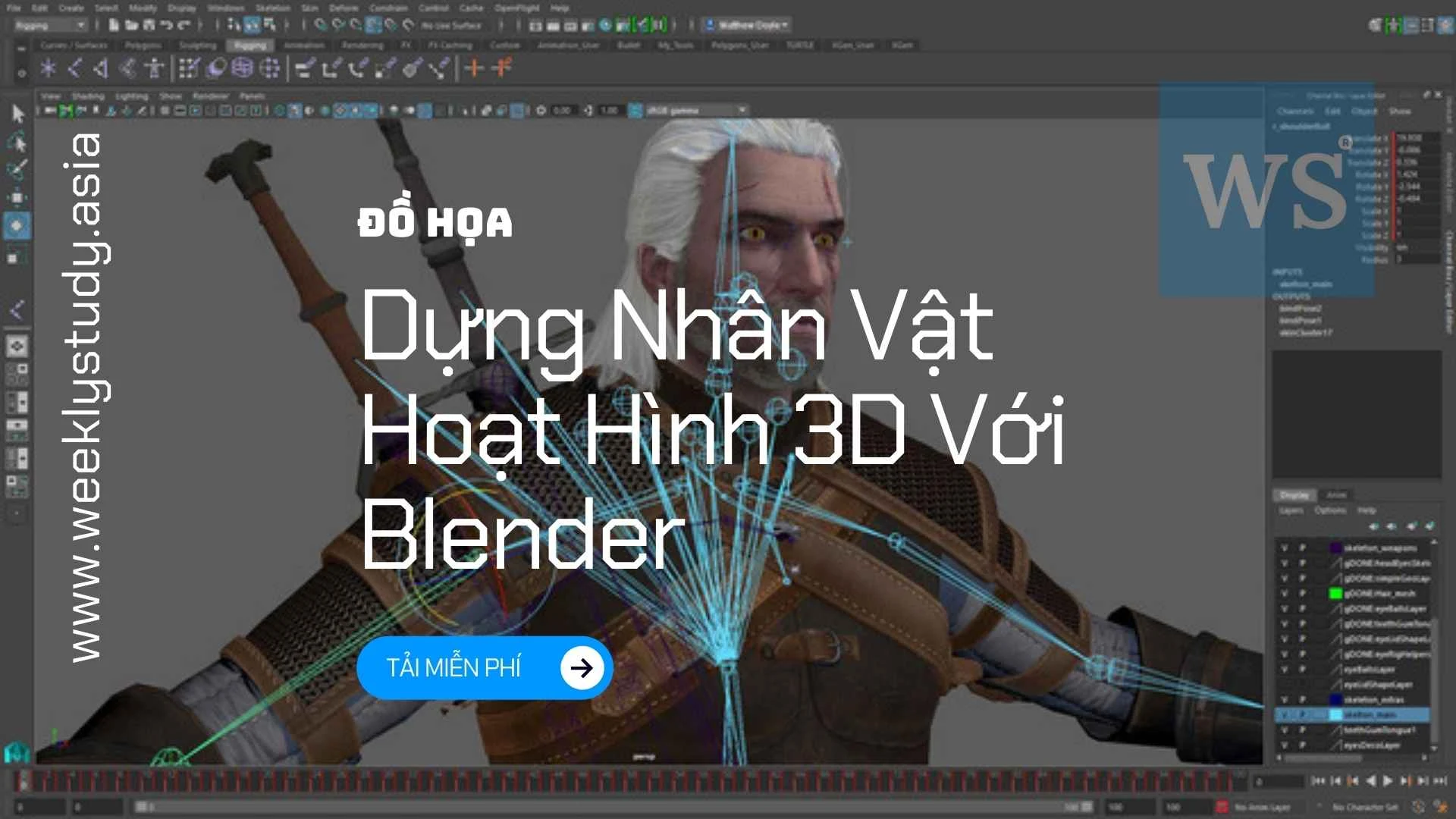
Task: Click the Undo arrow in the status line
Action: (166, 25)
